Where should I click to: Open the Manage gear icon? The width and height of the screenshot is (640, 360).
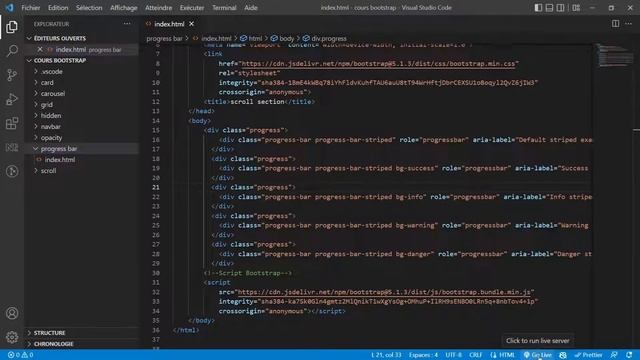coord(12,337)
